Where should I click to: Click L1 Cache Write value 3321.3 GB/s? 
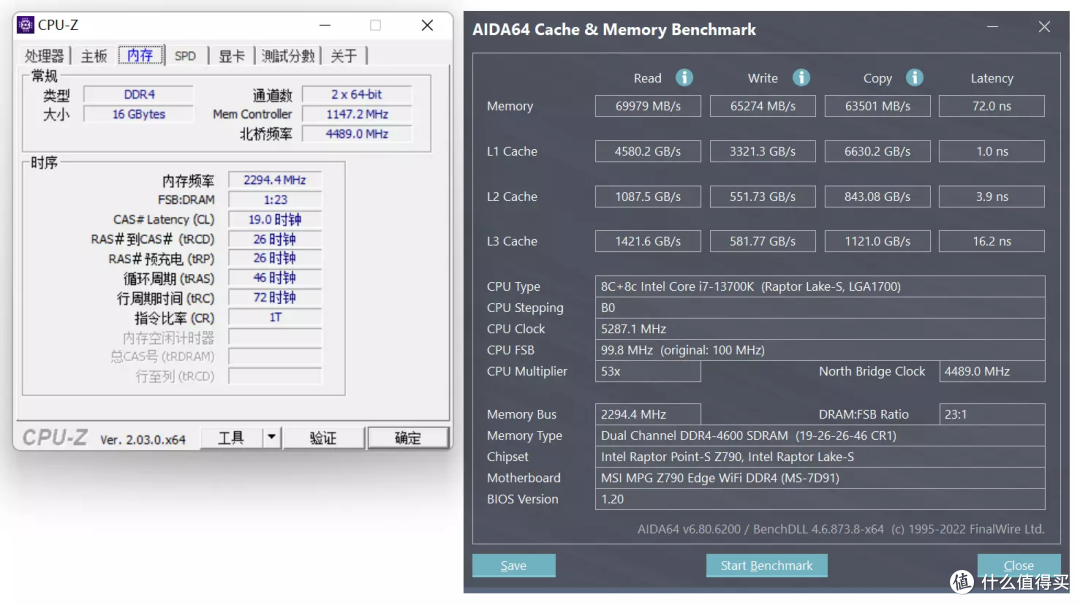pyautogui.click(x=762, y=151)
